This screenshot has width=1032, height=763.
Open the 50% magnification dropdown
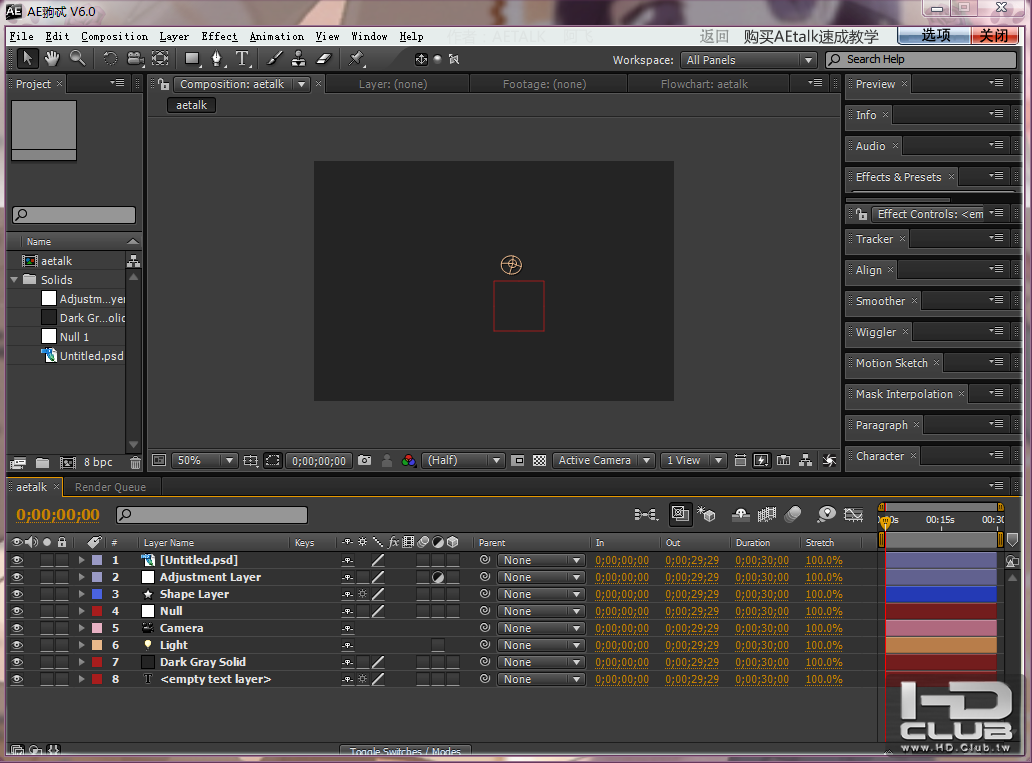[203, 461]
